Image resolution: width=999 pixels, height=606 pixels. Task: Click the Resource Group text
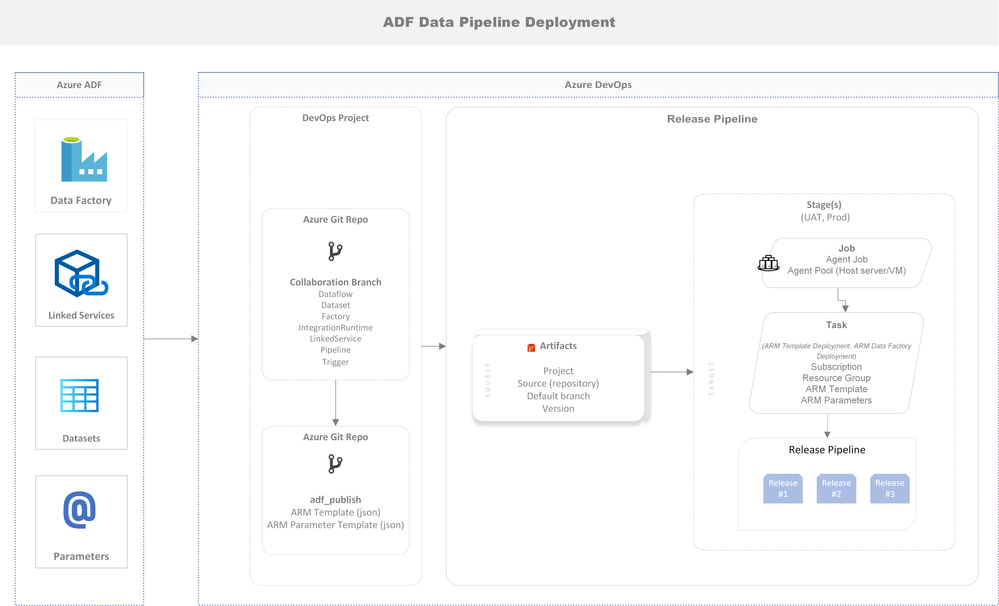point(837,379)
